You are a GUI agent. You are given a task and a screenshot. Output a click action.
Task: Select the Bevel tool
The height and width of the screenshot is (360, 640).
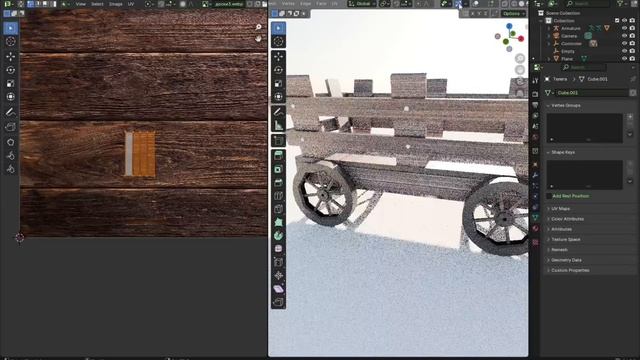click(278, 182)
